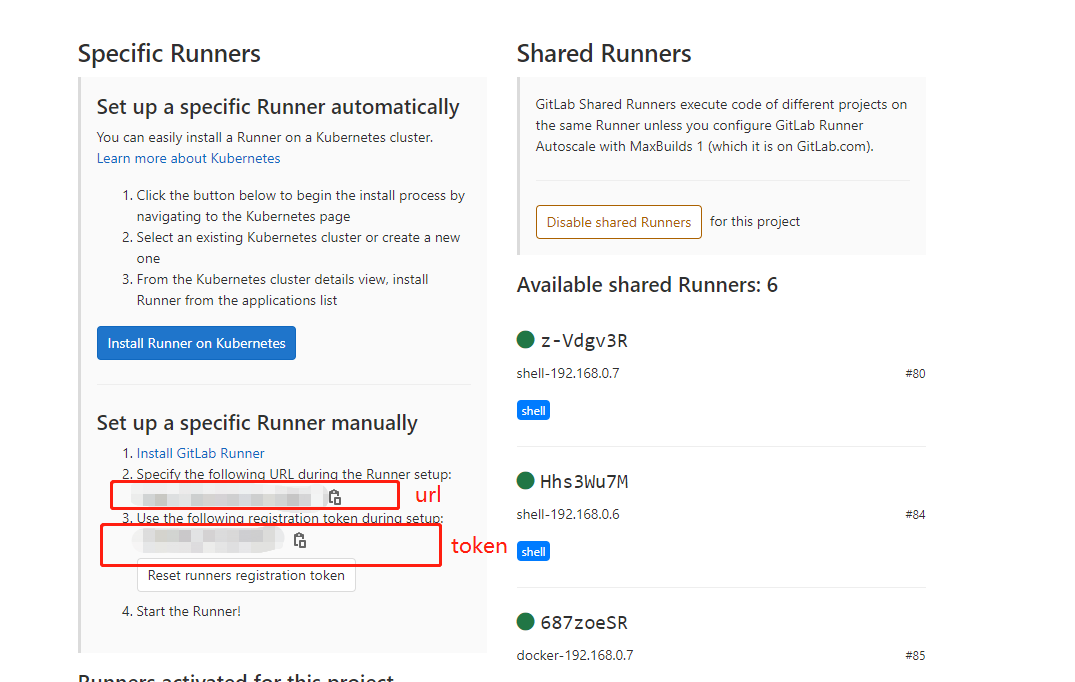The image size is (1075, 682).
Task: Click the blurred registration token value
Action: pyautogui.click(x=208, y=540)
